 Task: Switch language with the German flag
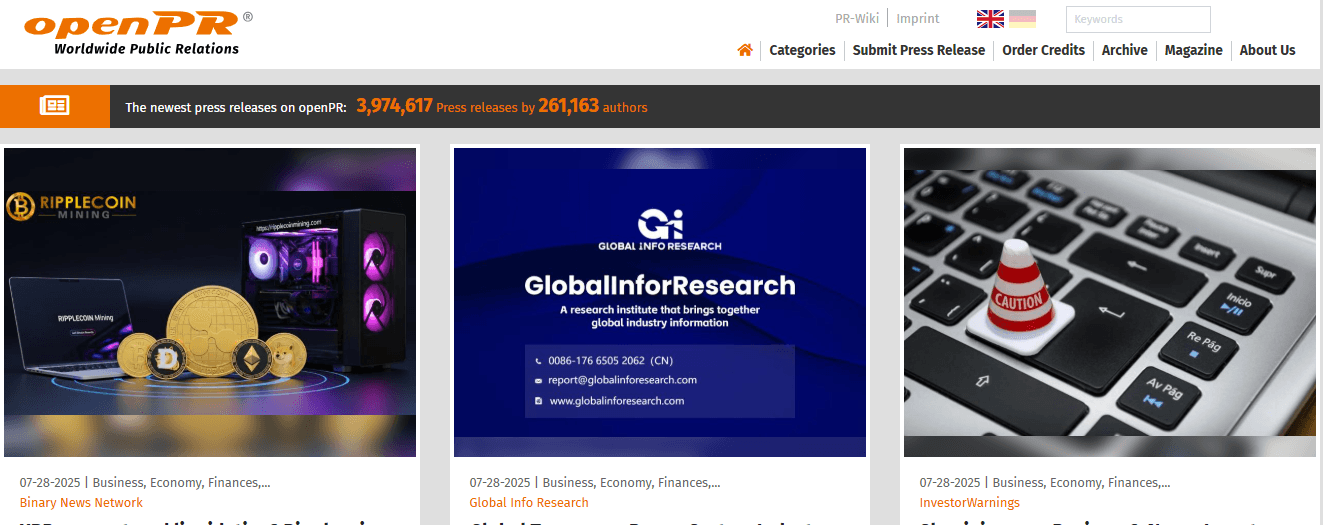pos(1022,19)
